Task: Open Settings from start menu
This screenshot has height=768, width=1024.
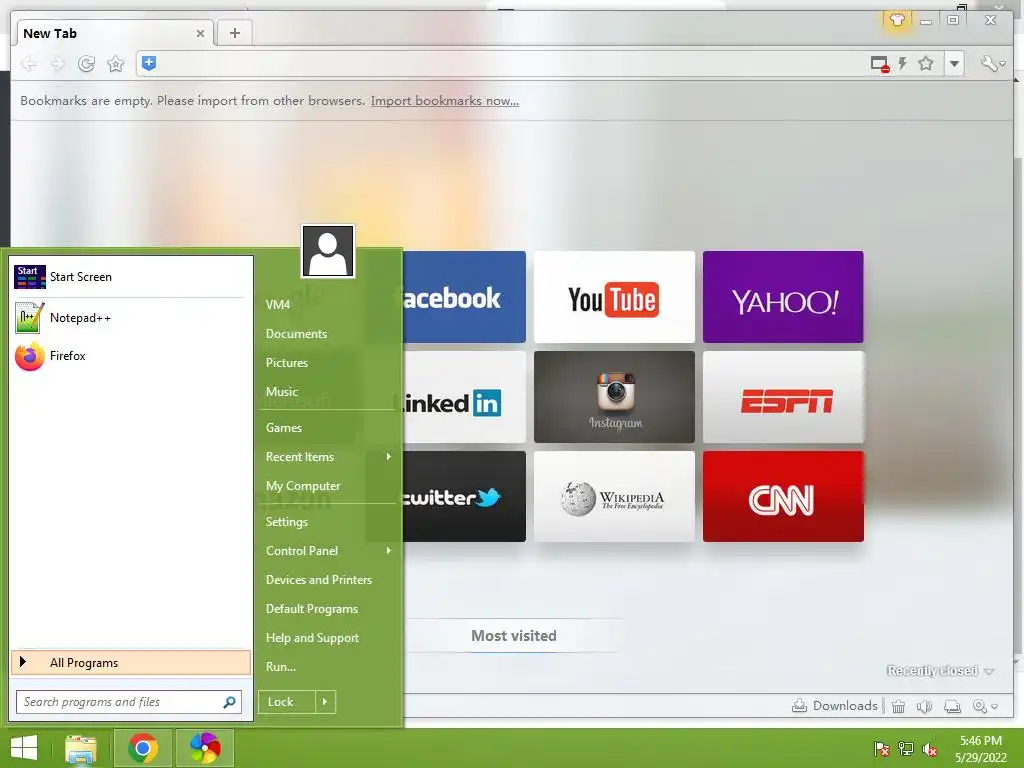Action: click(287, 522)
